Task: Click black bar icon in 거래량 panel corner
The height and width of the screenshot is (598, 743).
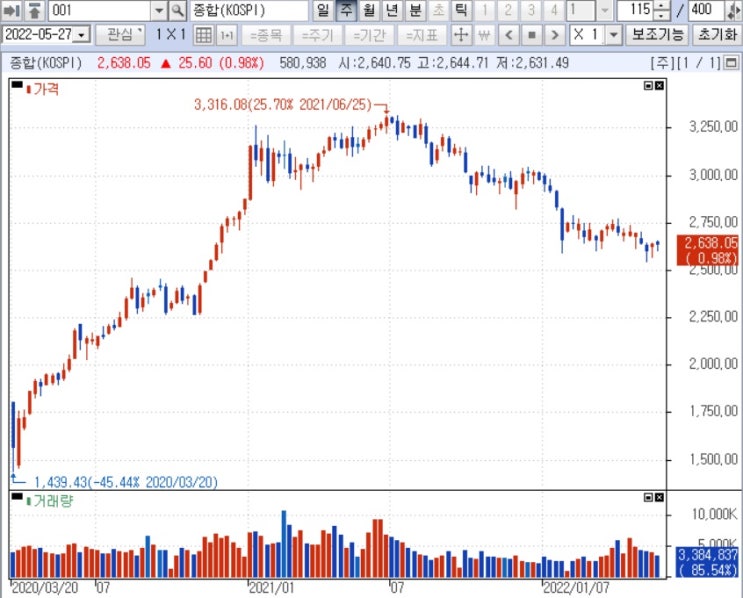Action: pos(17,497)
